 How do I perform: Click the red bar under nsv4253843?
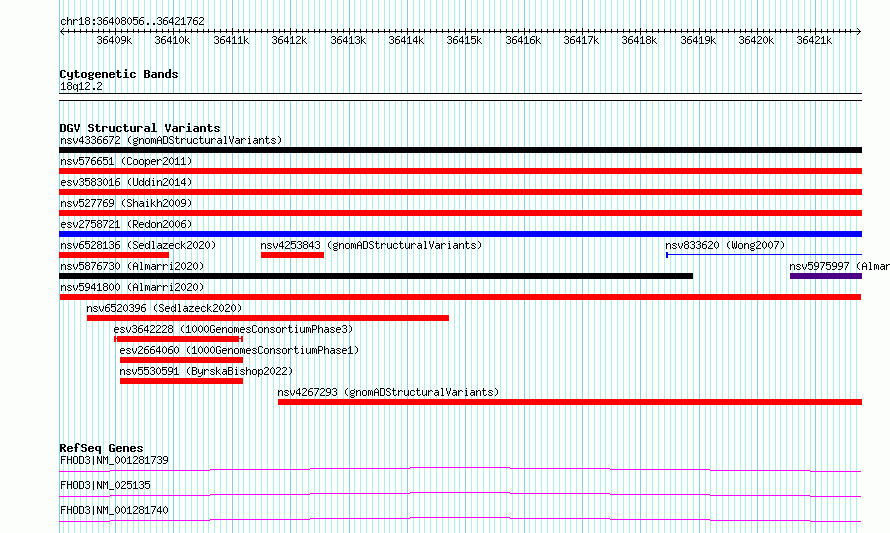click(x=292, y=255)
